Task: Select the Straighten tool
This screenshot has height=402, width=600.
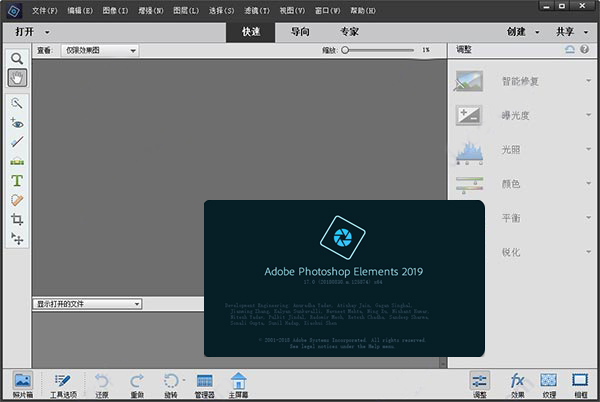Action: (x=17, y=142)
